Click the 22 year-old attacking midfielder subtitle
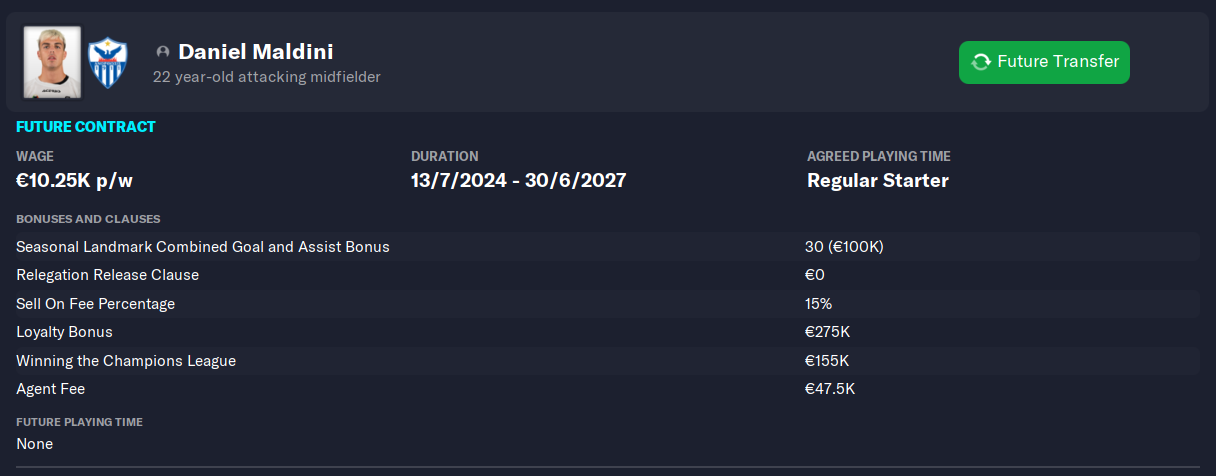Viewport: 1216px width, 476px height. pyautogui.click(x=267, y=77)
